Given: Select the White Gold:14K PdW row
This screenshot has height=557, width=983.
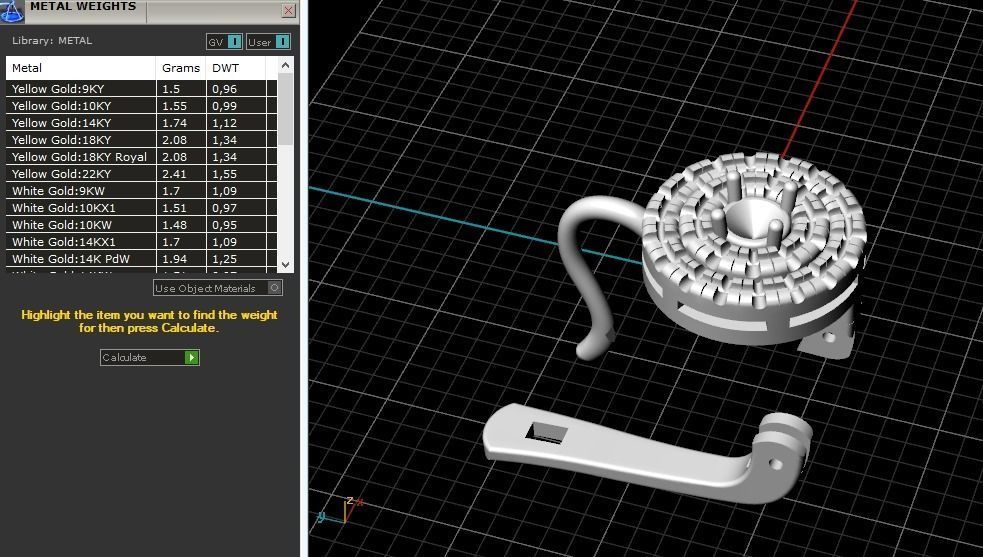Looking at the screenshot, I should coord(141,258).
